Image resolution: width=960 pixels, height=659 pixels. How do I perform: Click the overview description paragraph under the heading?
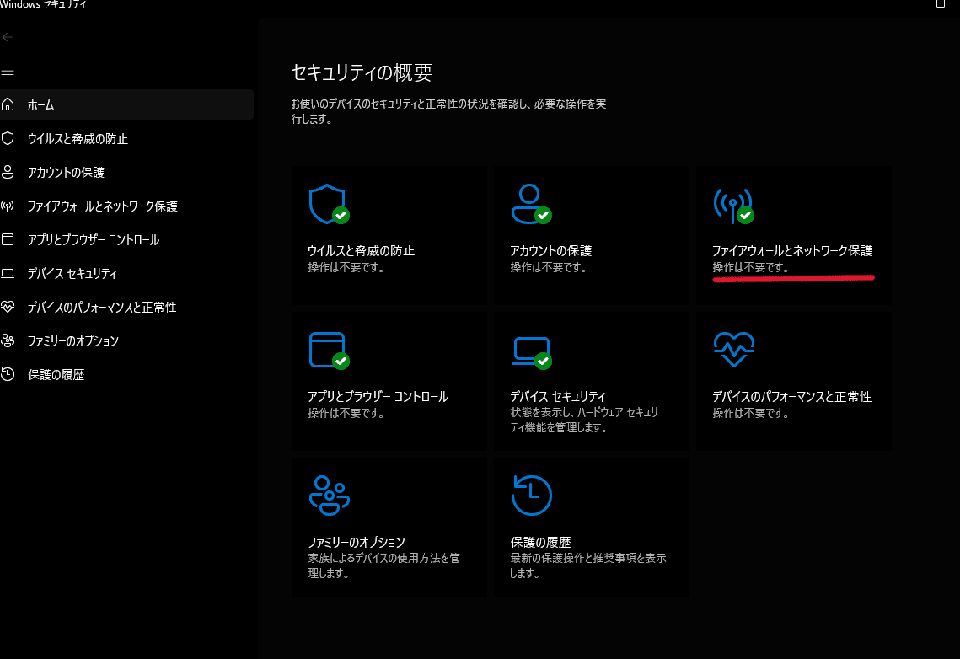[x=449, y=111]
